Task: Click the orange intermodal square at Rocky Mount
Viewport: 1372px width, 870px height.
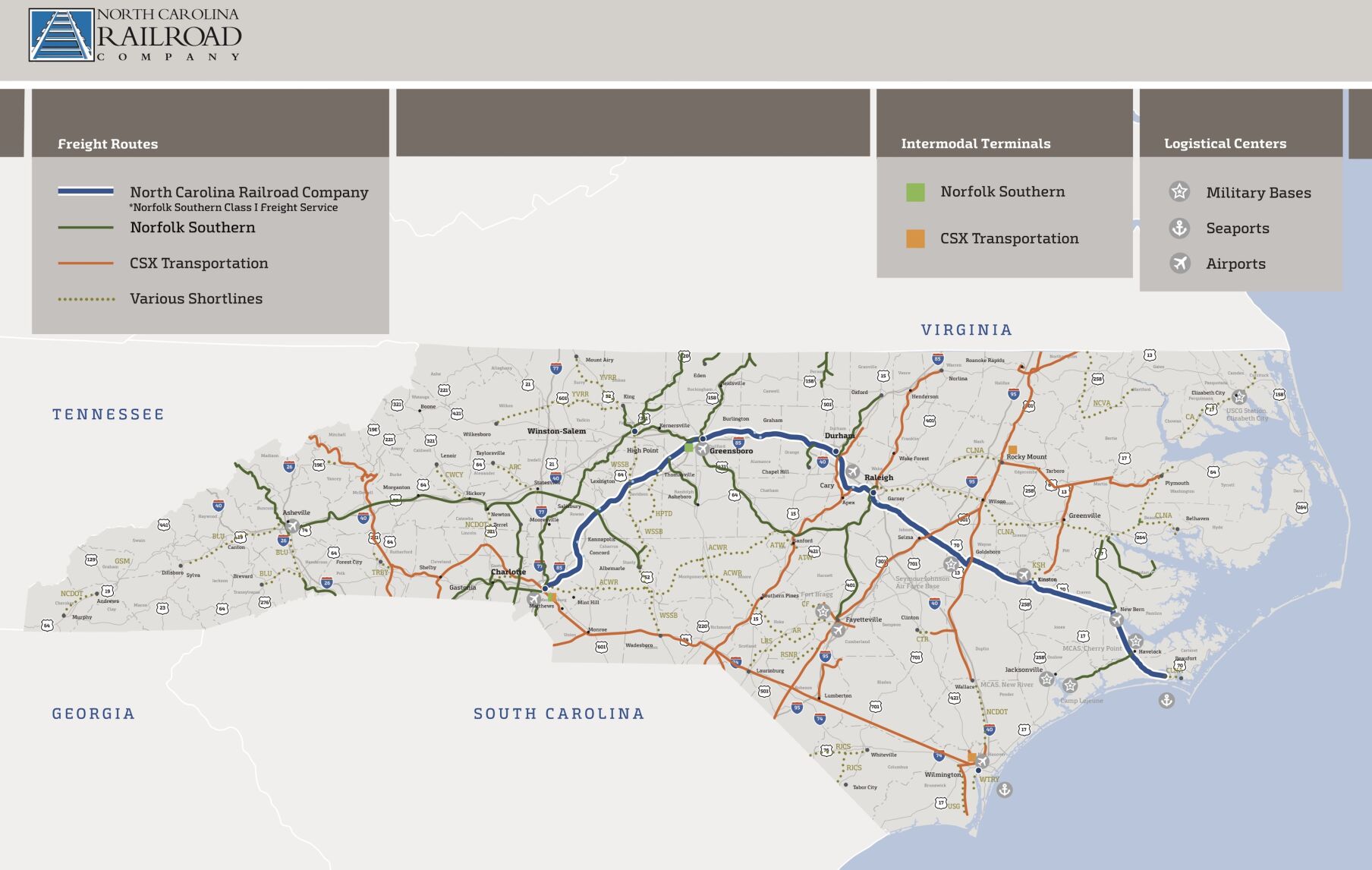Action: 1012,449
